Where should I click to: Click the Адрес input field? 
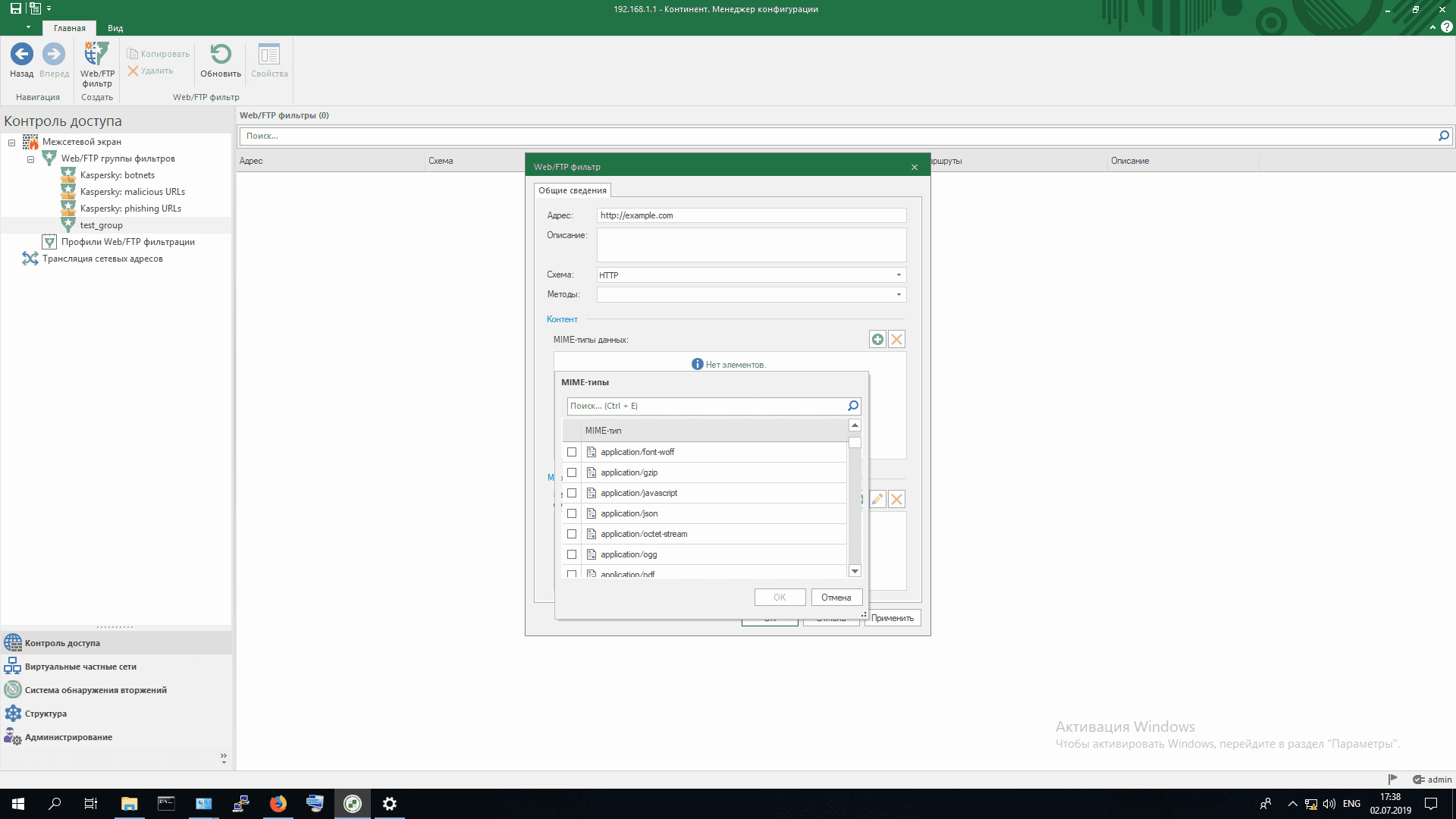(751, 215)
